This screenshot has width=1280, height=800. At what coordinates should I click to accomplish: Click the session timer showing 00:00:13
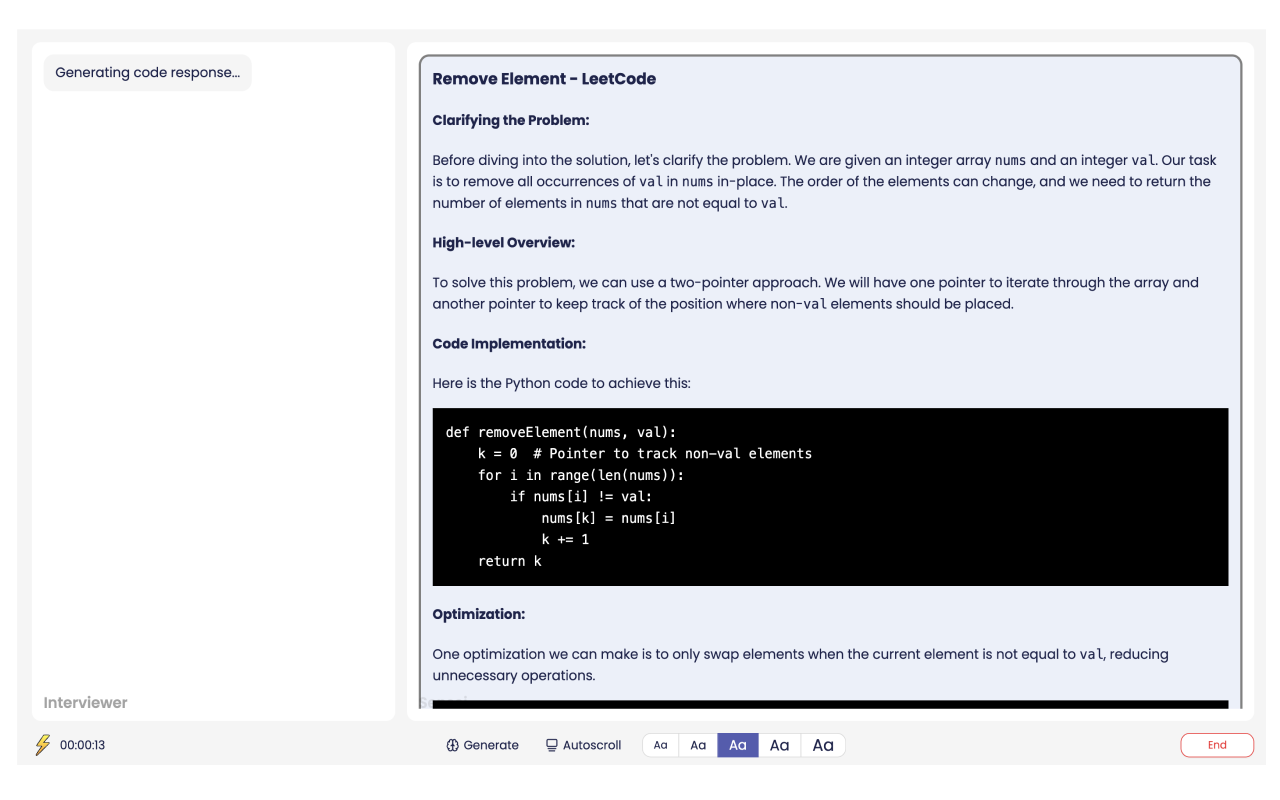81,744
